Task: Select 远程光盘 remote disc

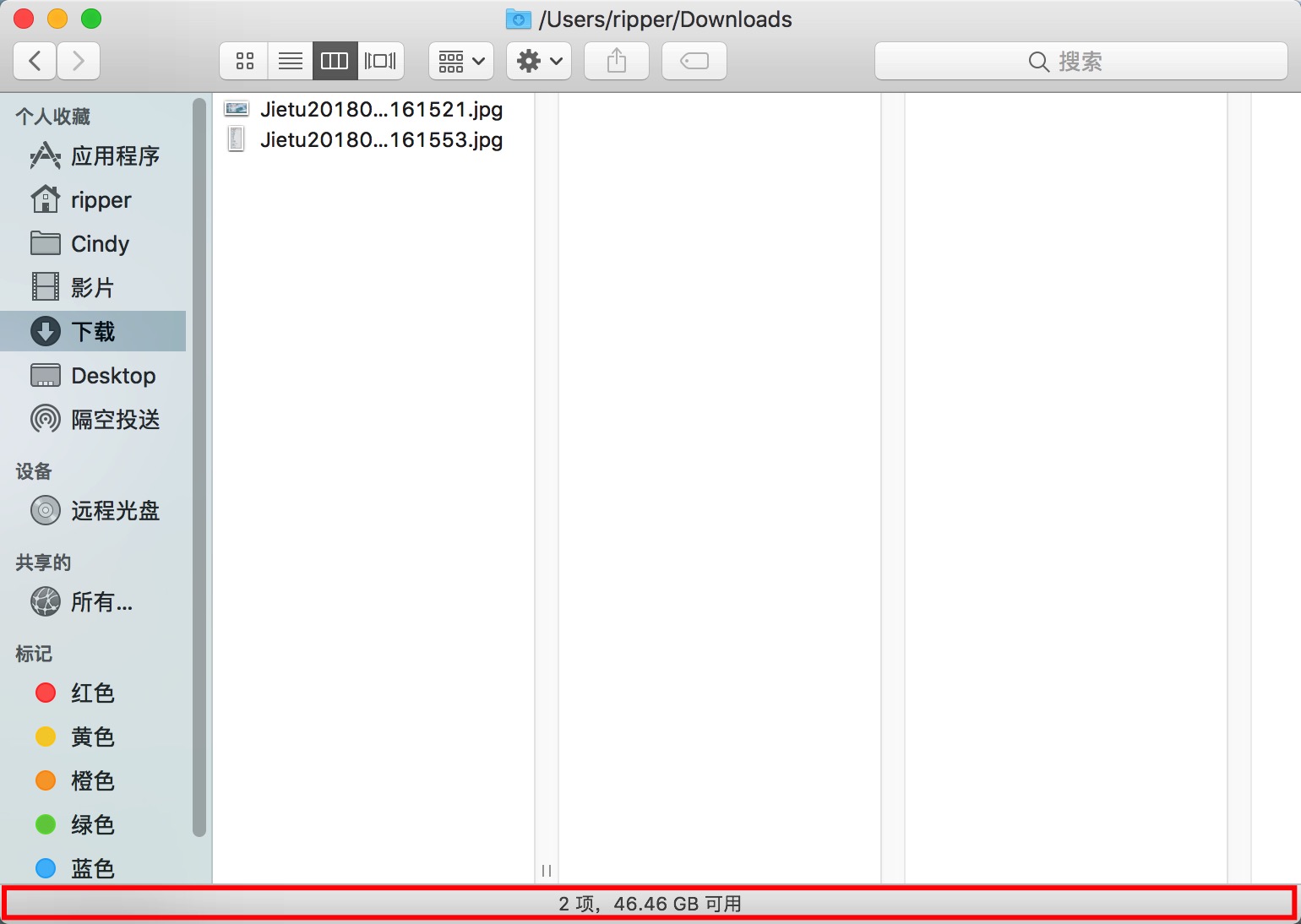Action: click(114, 511)
